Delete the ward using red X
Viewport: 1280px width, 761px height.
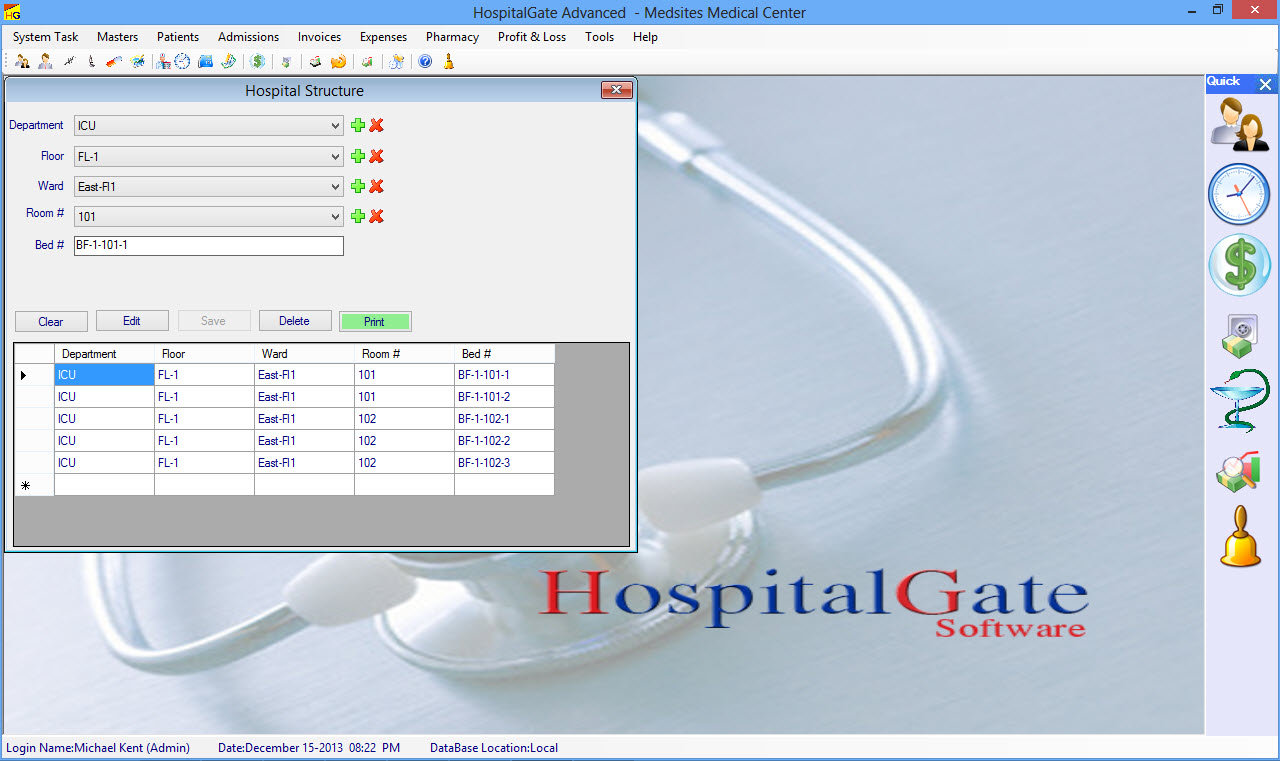377,186
